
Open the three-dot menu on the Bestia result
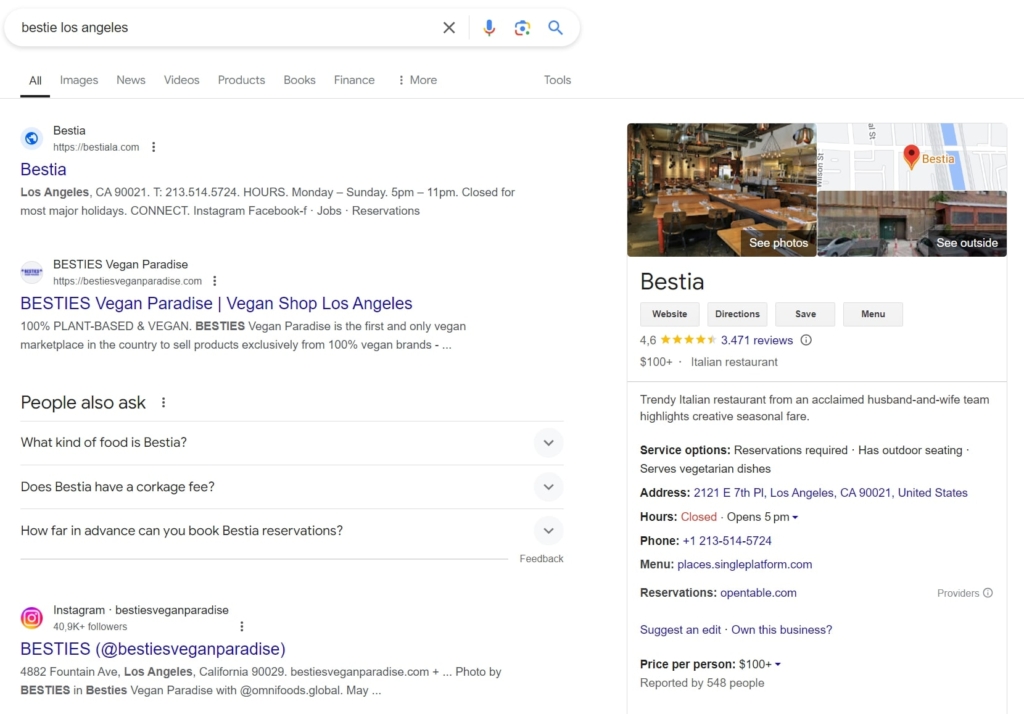coord(153,146)
